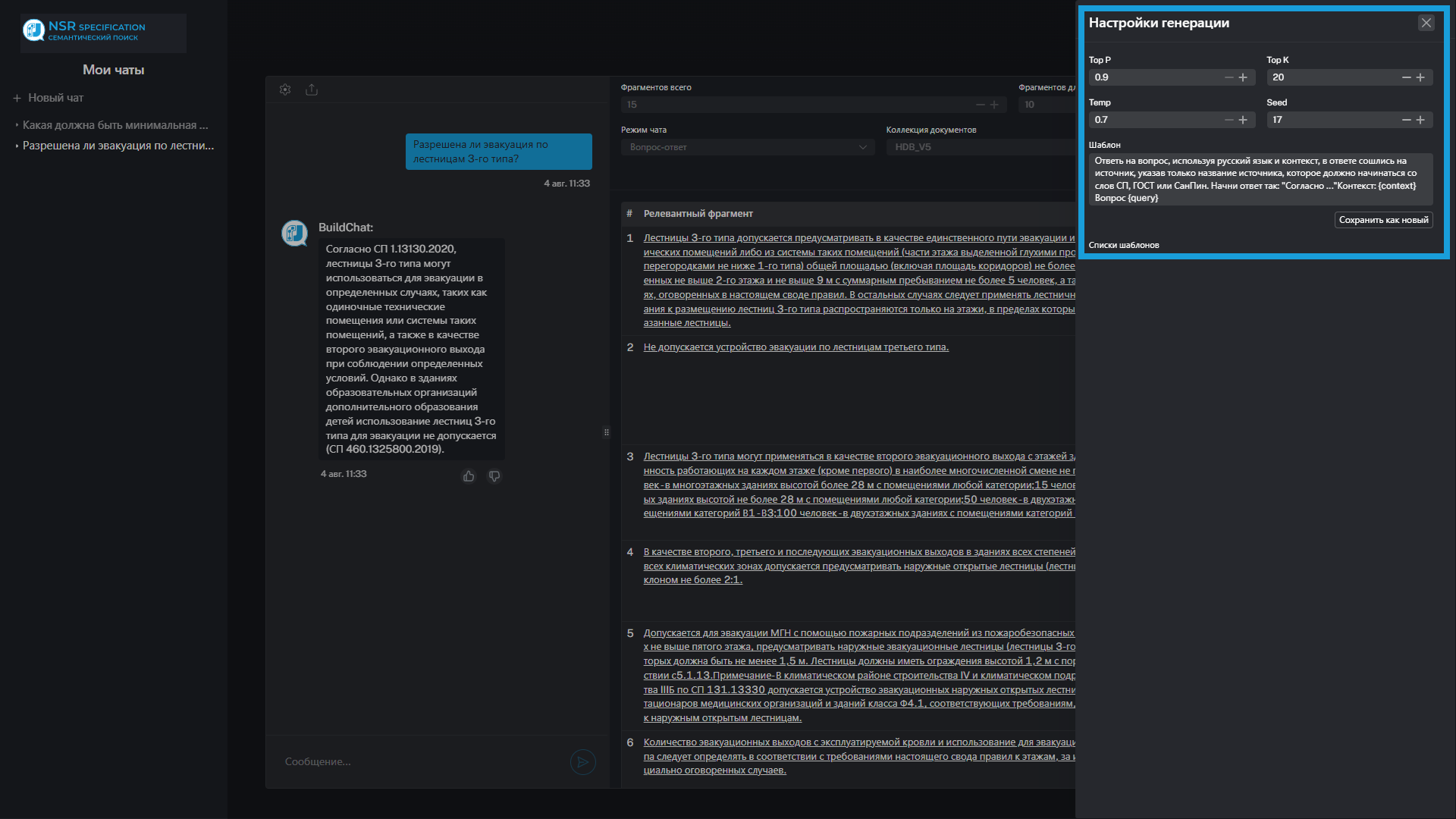This screenshot has width=1456, height=819.
Task: Decrease Top P value with minus
Action: click(1228, 77)
